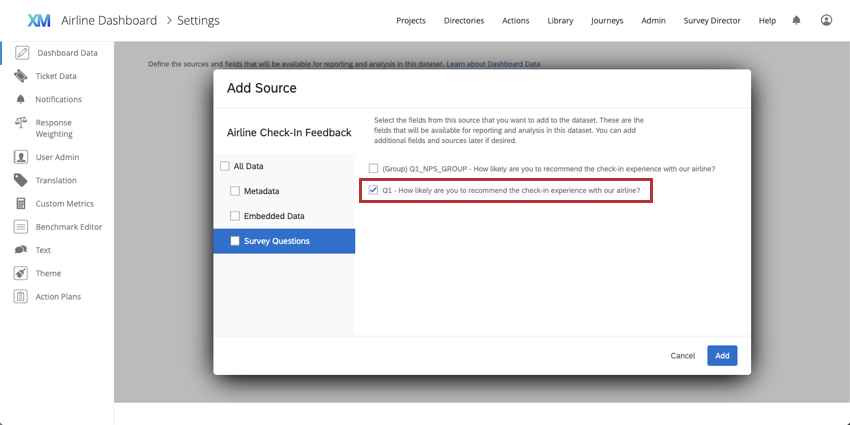Open the Survey Director menu
The image size is (850, 425).
point(712,21)
